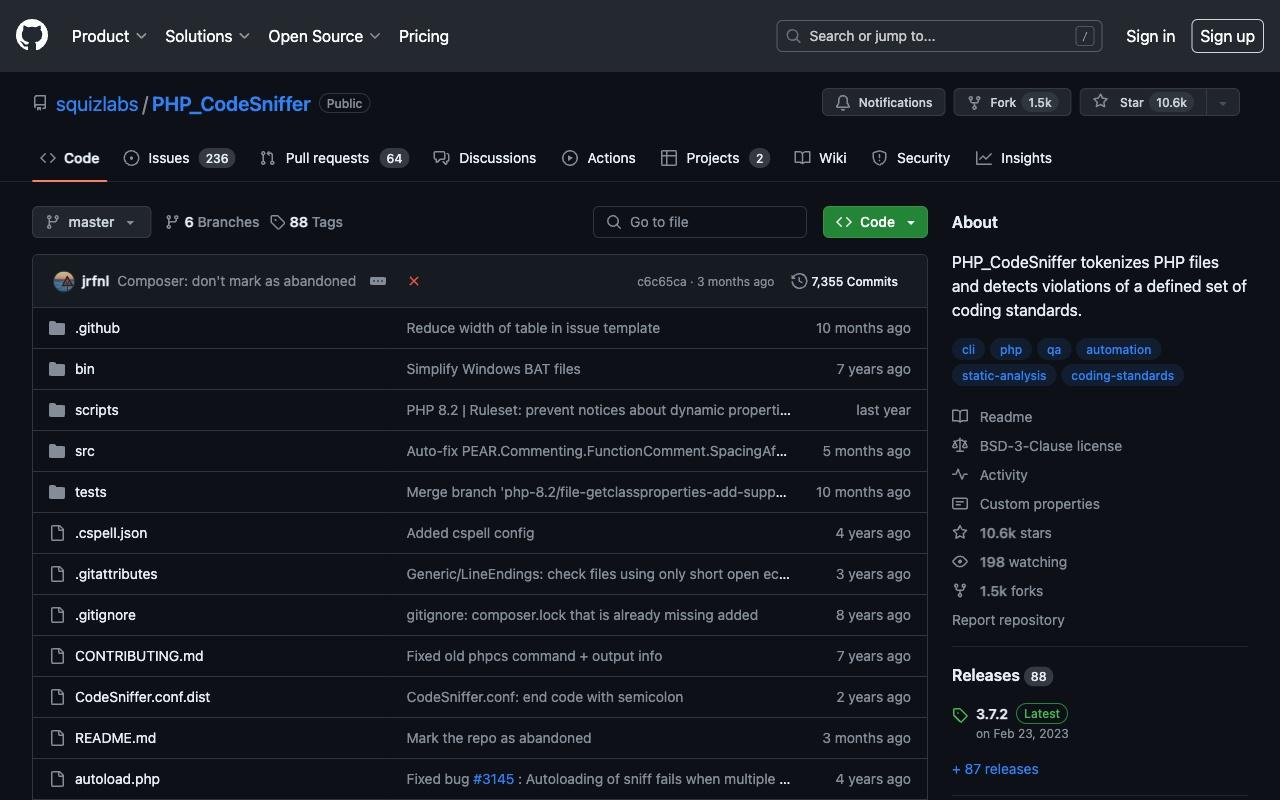
Task: Click the search magnifier icon
Action: [793, 36]
